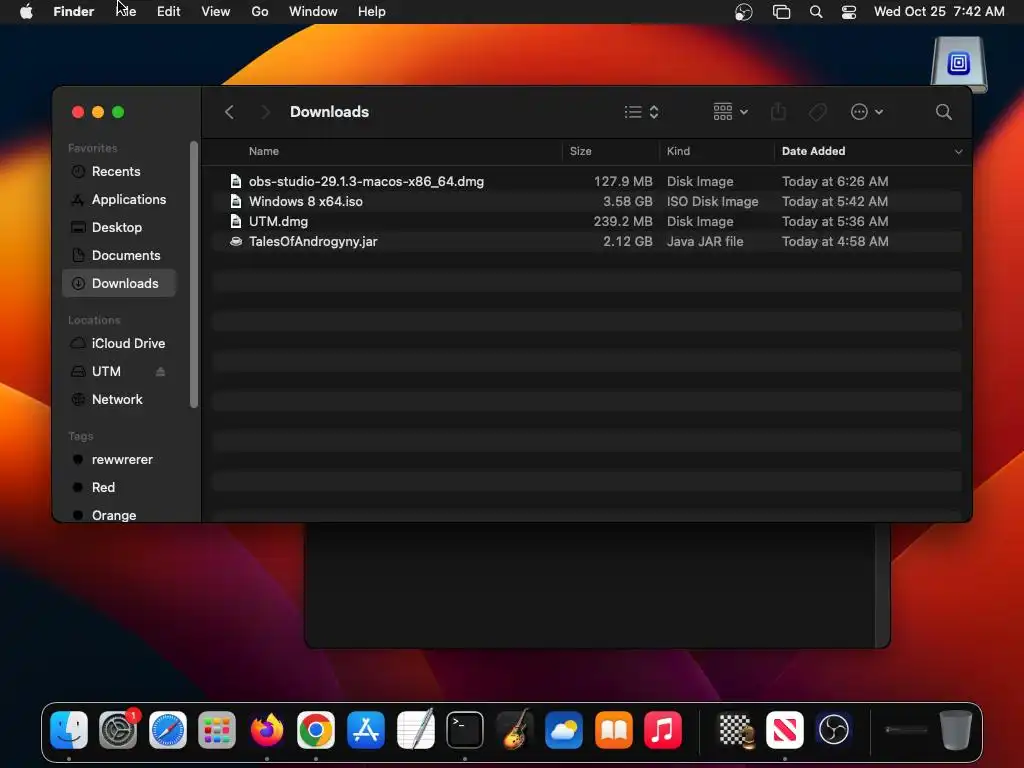Eject the UTM volume
Viewport: 1024px width, 768px height.
(x=161, y=372)
